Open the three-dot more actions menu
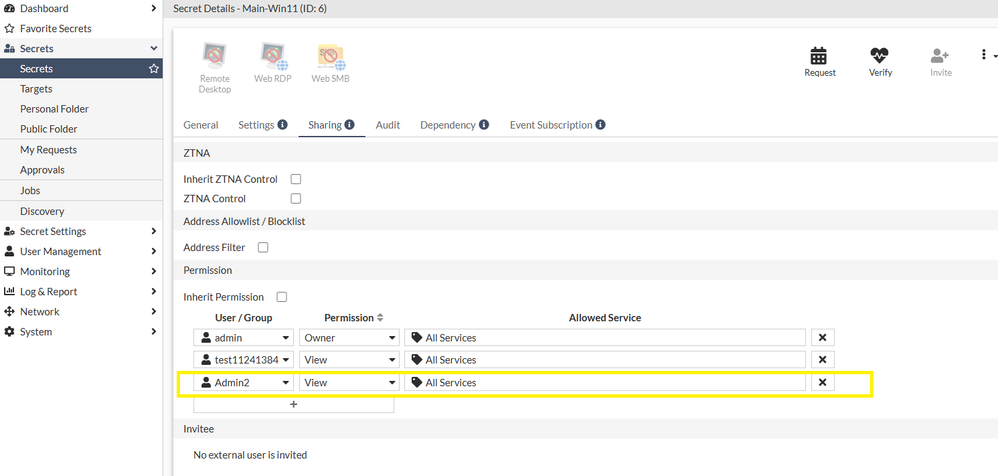The width and height of the screenshot is (998, 476). (983, 55)
